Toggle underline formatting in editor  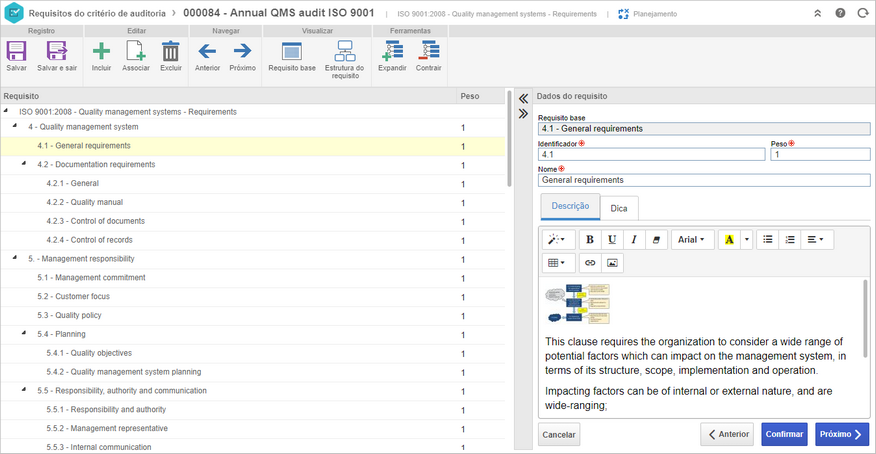612,240
